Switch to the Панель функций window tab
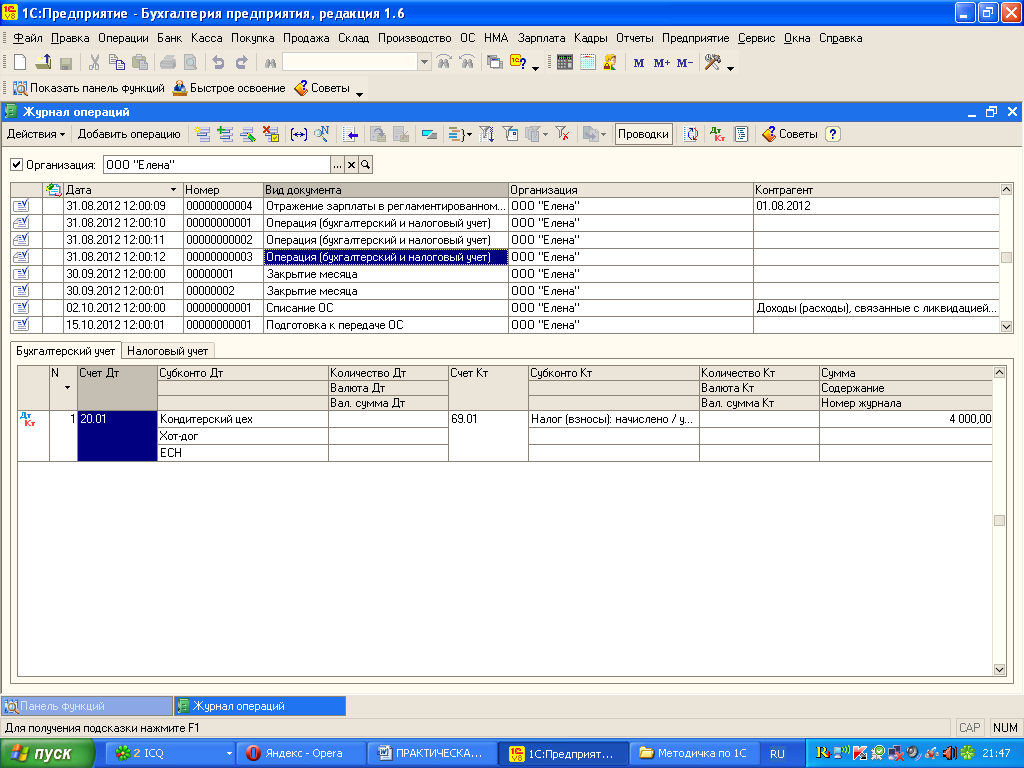1024x768 pixels. pyautogui.click(x=88, y=706)
